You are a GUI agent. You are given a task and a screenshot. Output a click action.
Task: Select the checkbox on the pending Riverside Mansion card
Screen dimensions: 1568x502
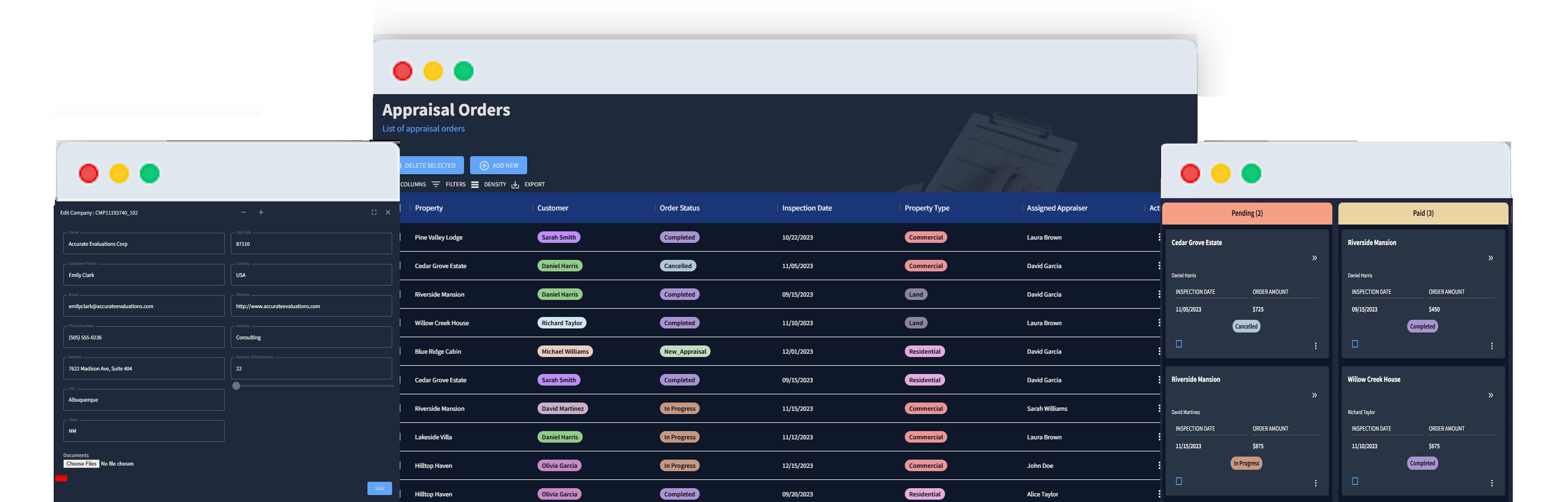(x=1179, y=481)
